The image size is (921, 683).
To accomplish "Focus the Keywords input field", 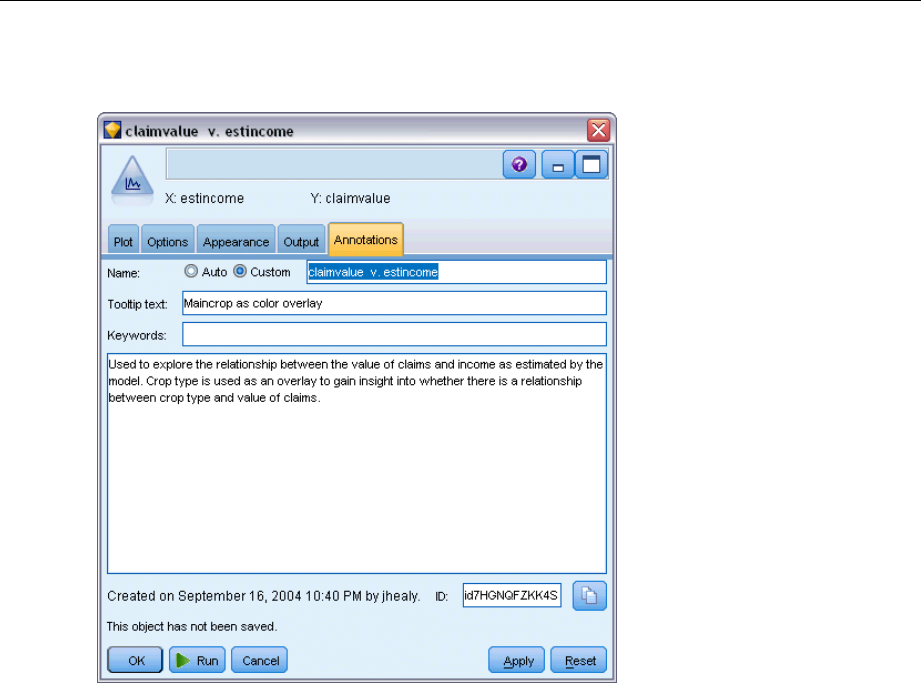I will pyautogui.click(x=394, y=334).
